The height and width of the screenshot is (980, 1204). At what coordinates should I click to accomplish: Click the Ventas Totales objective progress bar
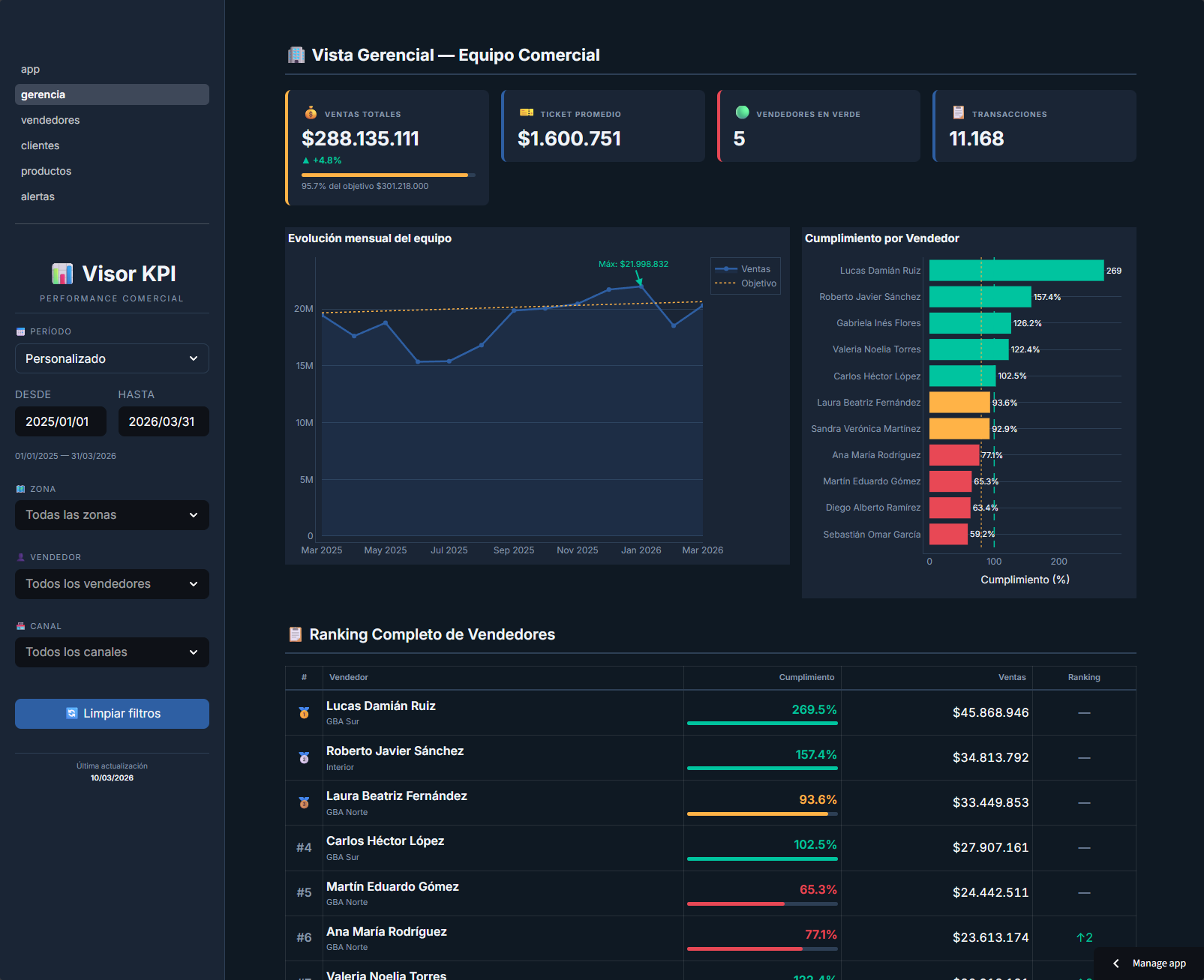[x=389, y=175]
